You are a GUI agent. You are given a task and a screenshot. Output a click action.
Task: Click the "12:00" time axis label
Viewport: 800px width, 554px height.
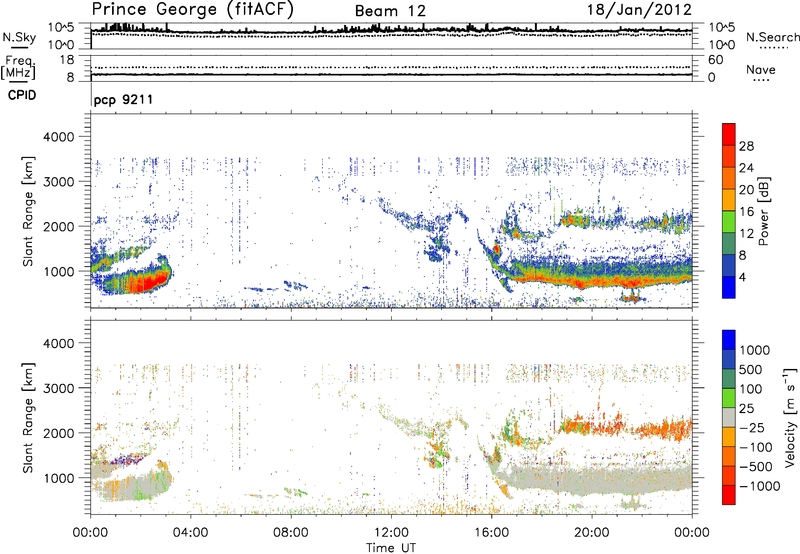(391, 533)
